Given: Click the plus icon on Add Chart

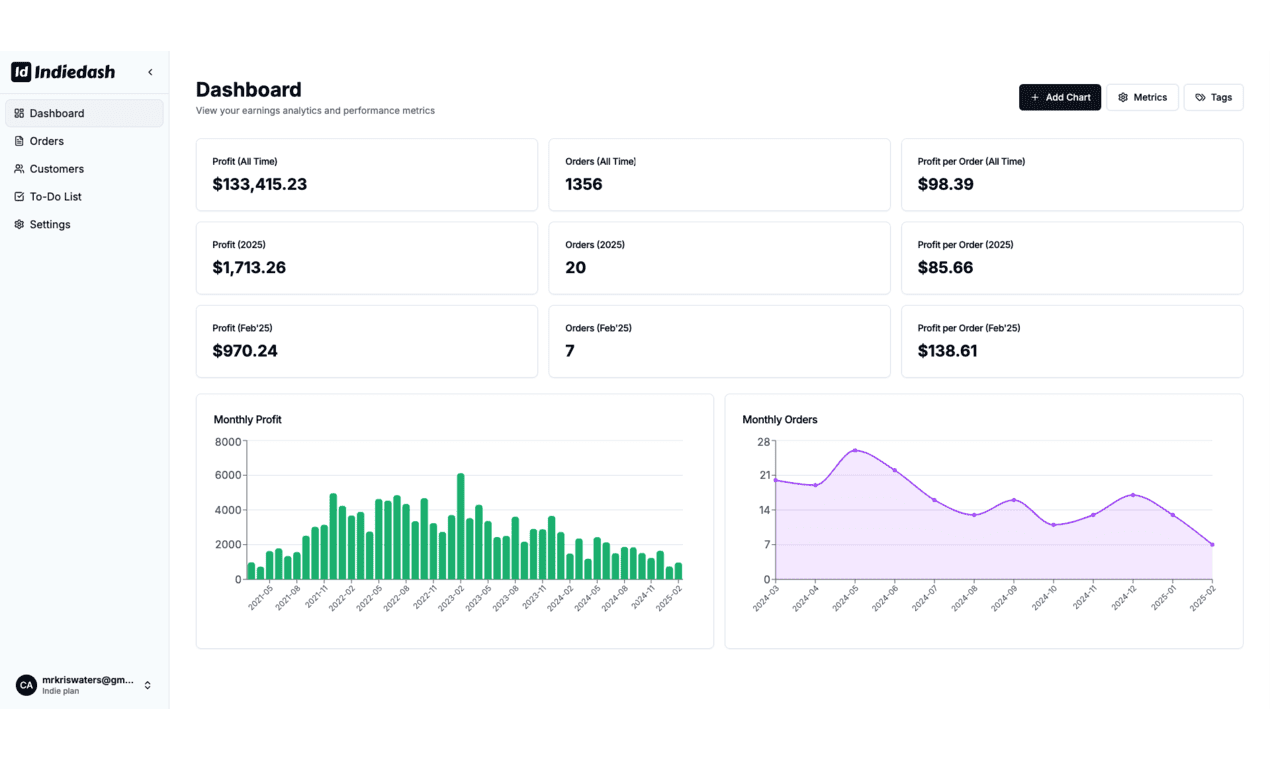Looking at the screenshot, I should coord(1035,97).
